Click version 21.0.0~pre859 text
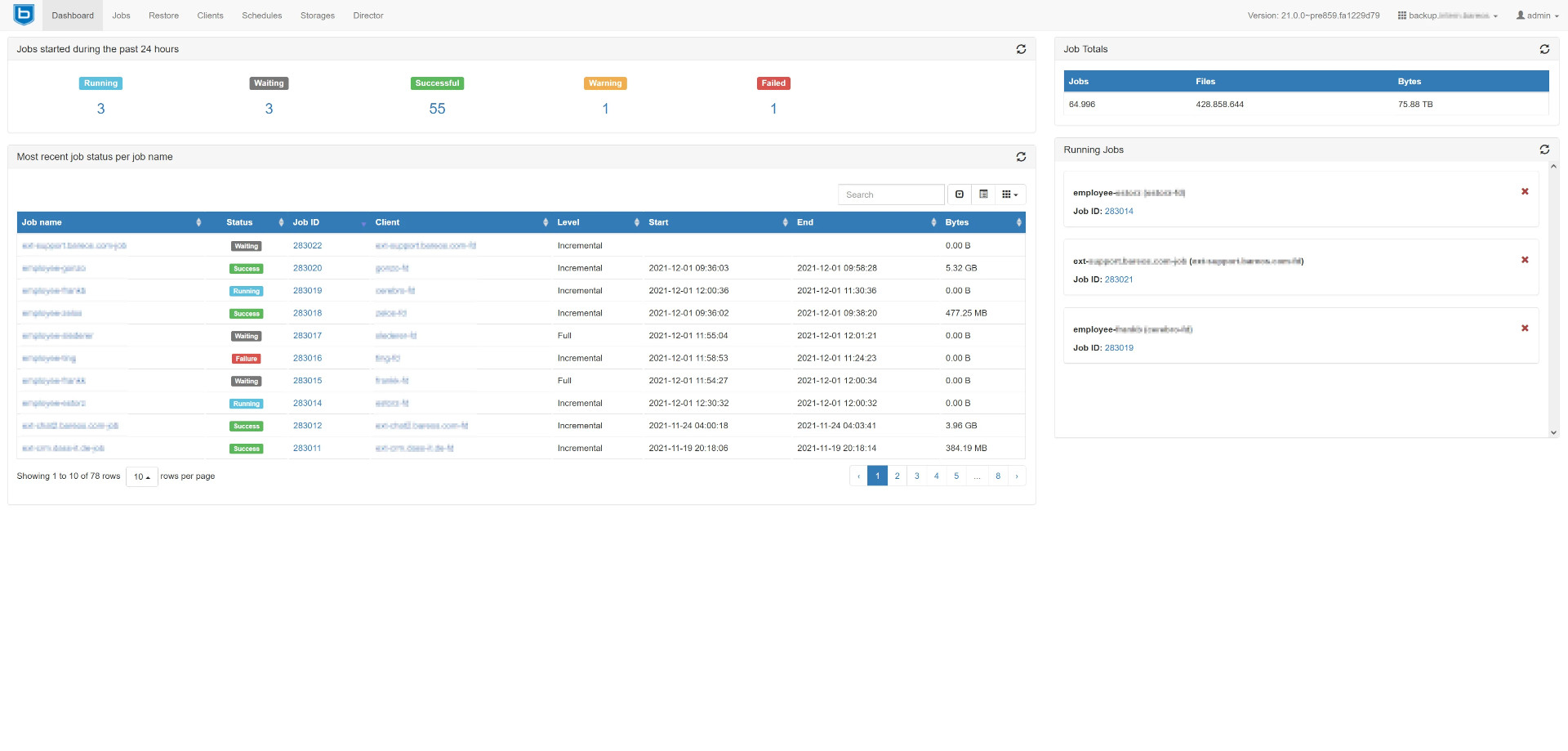Viewport: 1568px width, 751px height. [x=1313, y=16]
